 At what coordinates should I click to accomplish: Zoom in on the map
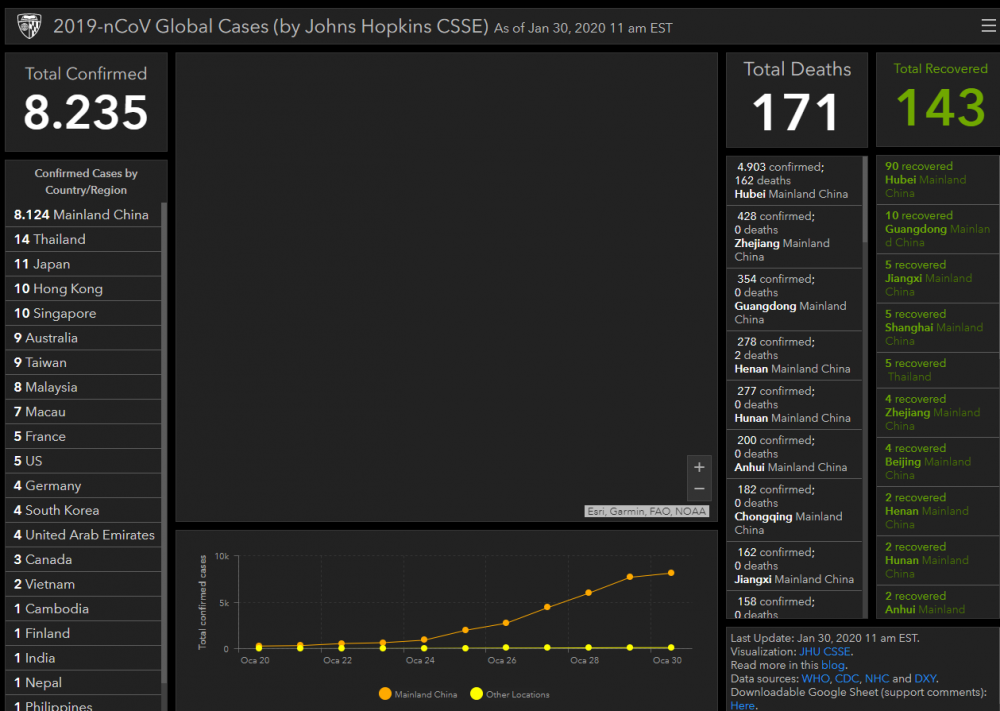pos(699,467)
